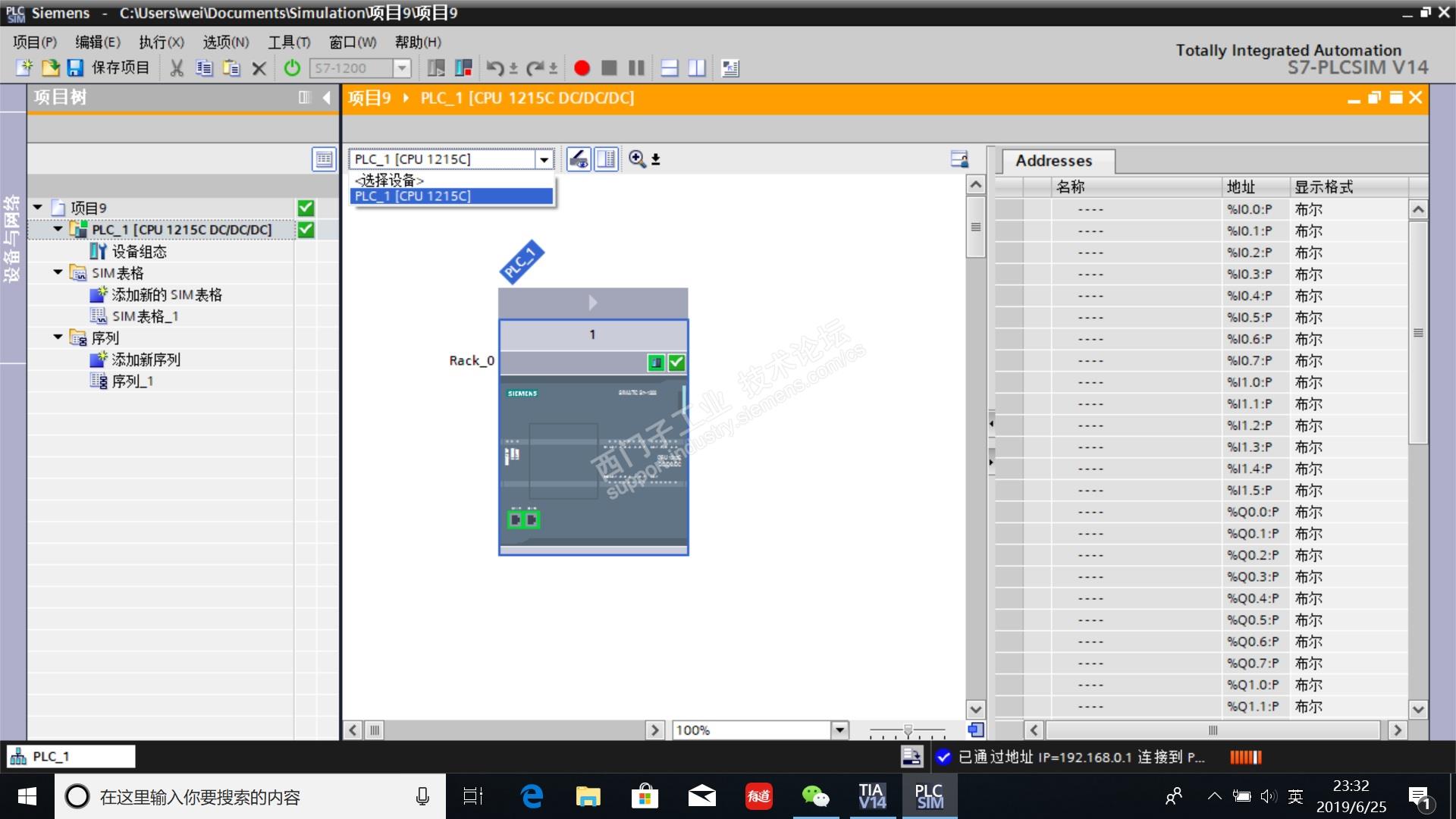Click the scissors cut icon

click(177, 68)
